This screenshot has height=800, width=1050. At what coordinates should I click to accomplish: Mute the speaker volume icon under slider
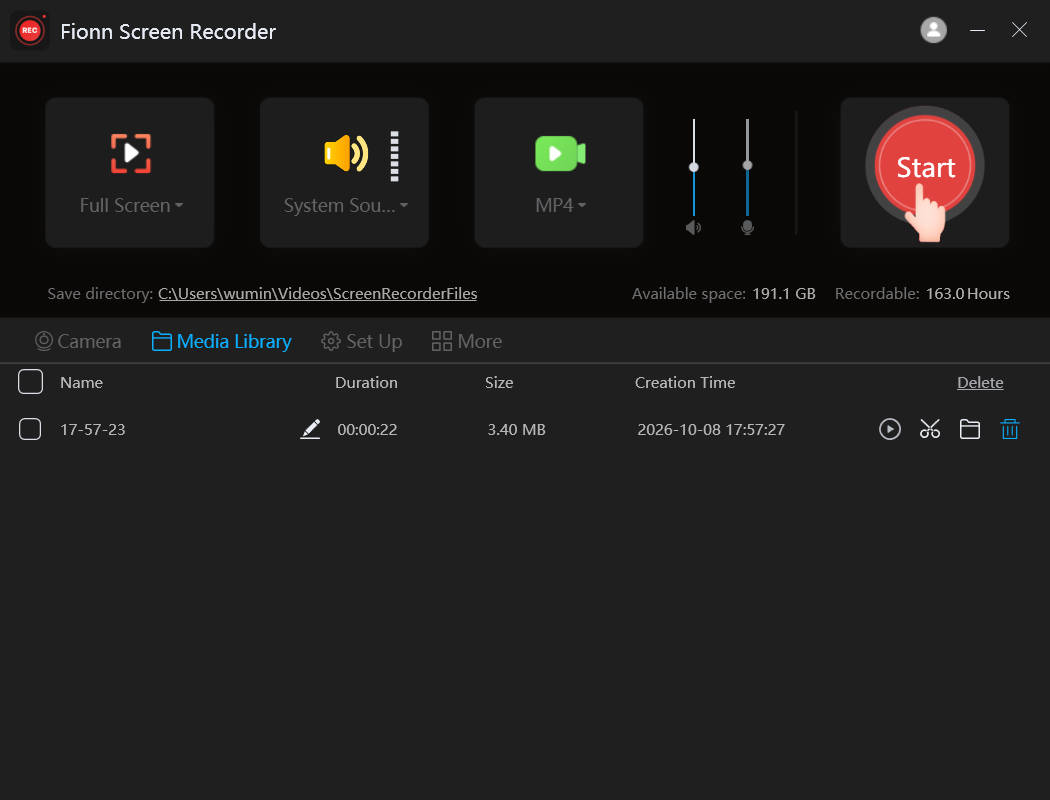(693, 228)
